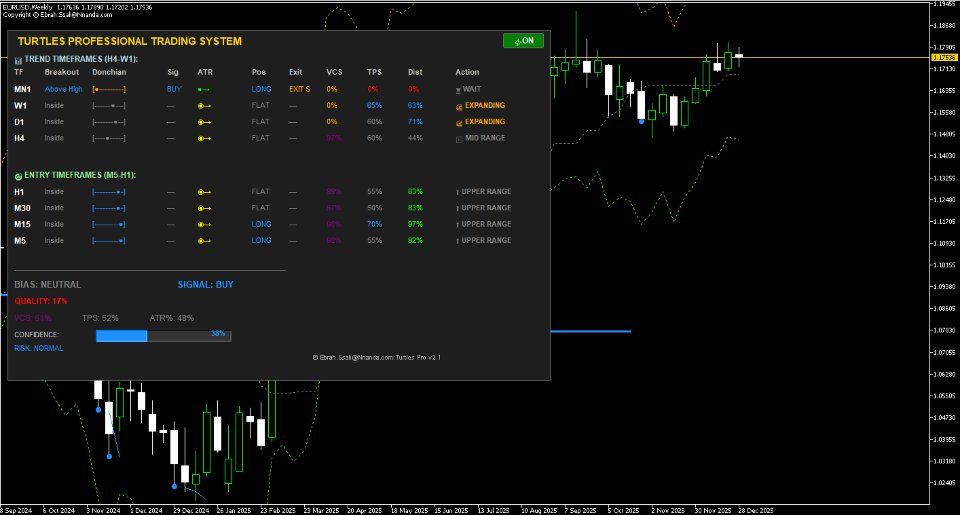Click the VCS column header

pos(334,72)
